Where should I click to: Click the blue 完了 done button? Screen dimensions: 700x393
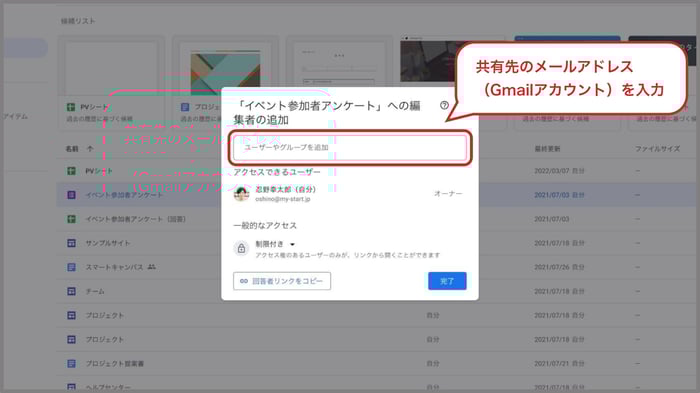coord(447,281)
